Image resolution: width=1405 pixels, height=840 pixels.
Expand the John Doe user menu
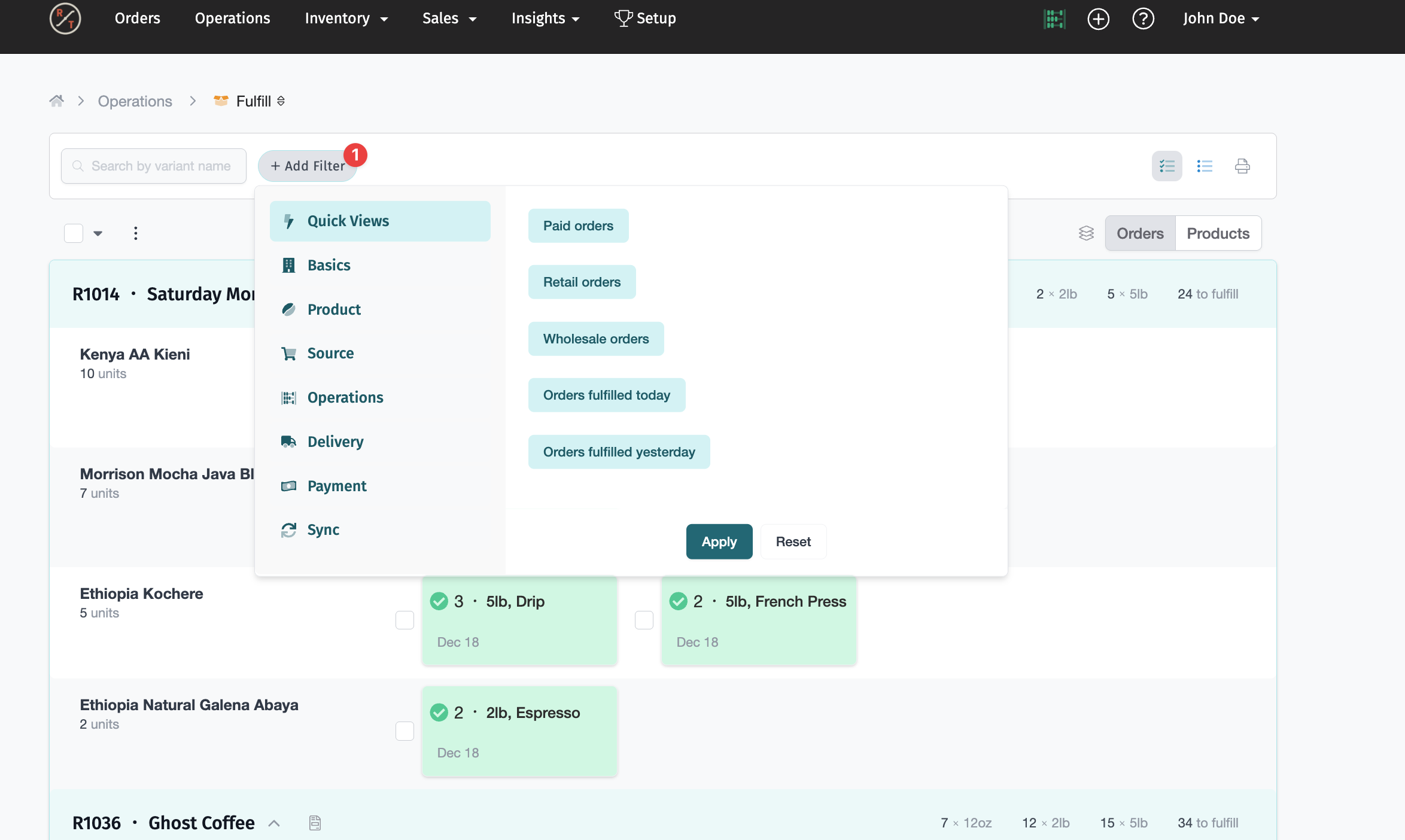(x=1221, y=19)
